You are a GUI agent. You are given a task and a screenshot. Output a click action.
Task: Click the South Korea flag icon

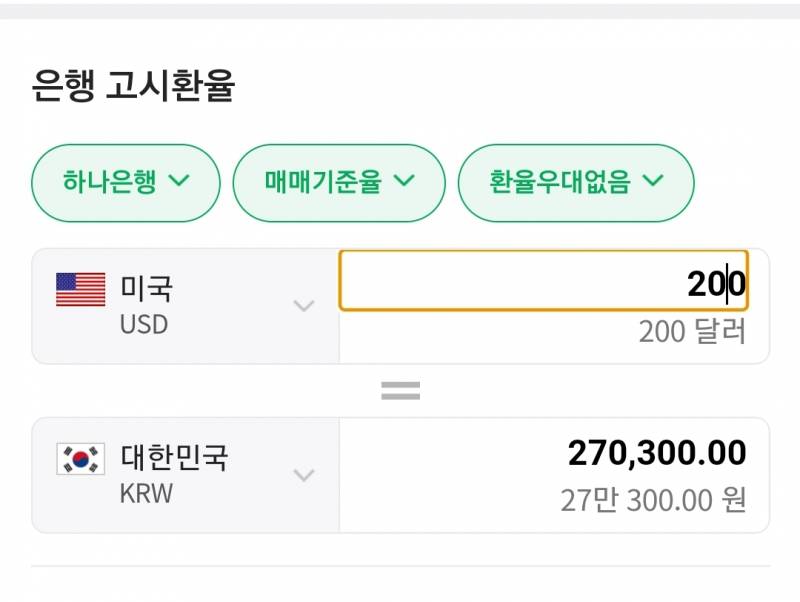click(80, 460)
